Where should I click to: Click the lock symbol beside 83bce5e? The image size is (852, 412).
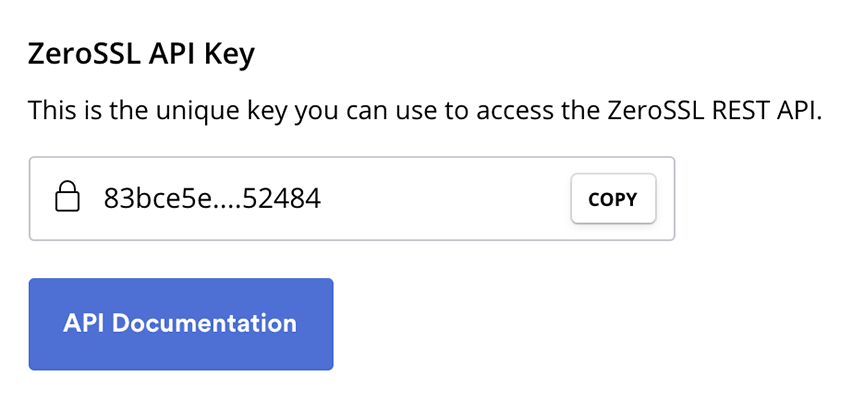[67, 197]
